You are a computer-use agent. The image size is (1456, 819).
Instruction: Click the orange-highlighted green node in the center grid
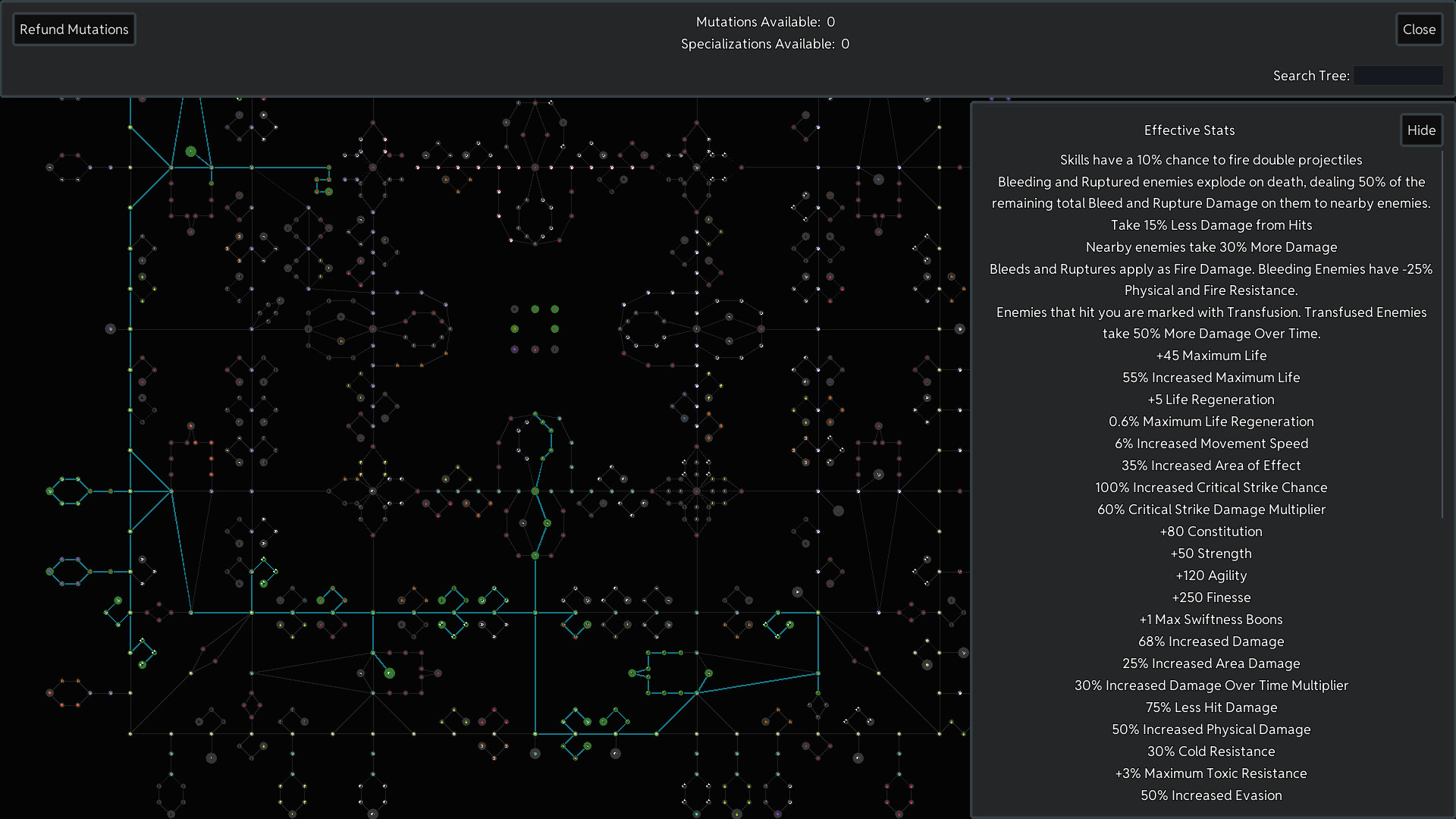coord(514,329)
